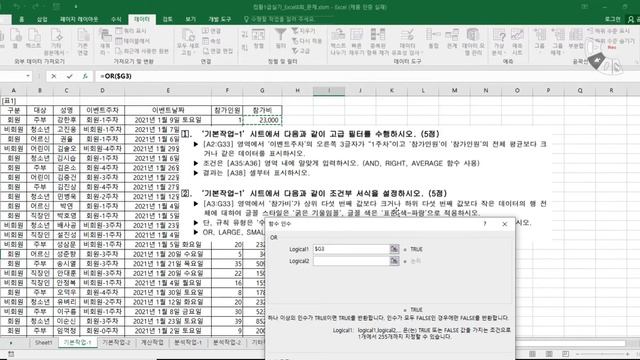This screenshot has height=360, width=640.
Task: Confirm the formula with checkmark button
Action: [x=69, y=76]
